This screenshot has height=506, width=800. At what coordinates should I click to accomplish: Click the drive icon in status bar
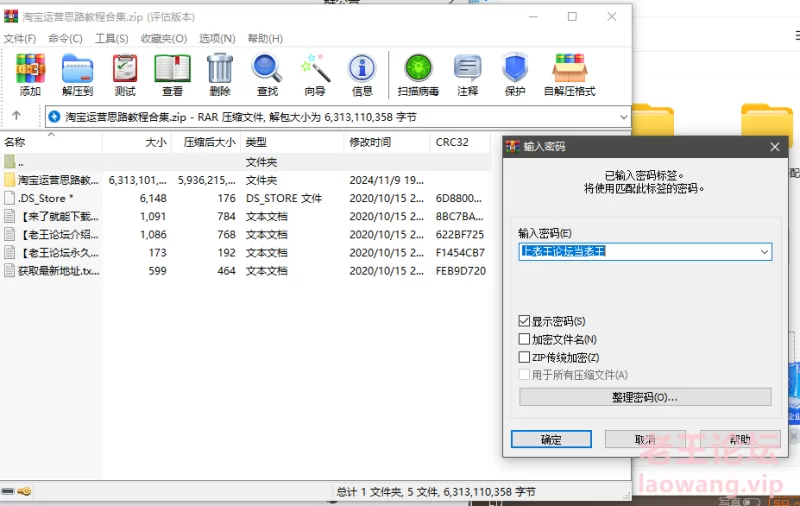(x=8, y=492)
